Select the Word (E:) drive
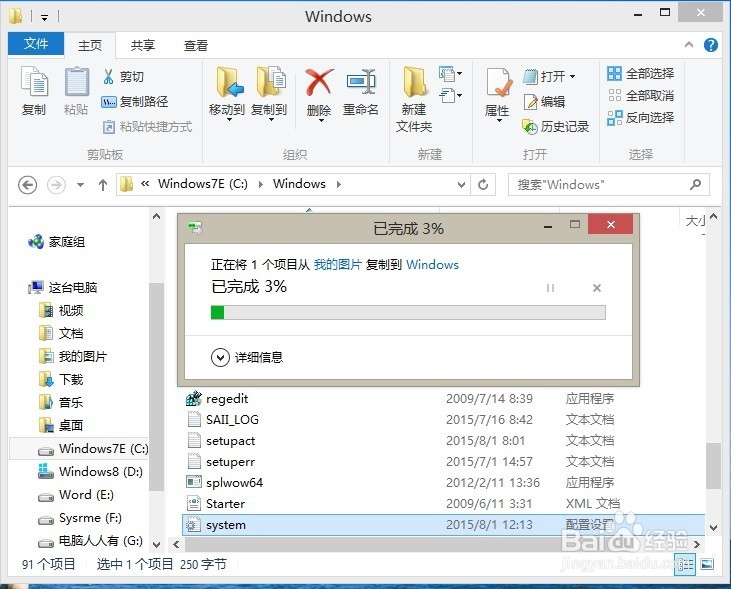 pos(76,495)
